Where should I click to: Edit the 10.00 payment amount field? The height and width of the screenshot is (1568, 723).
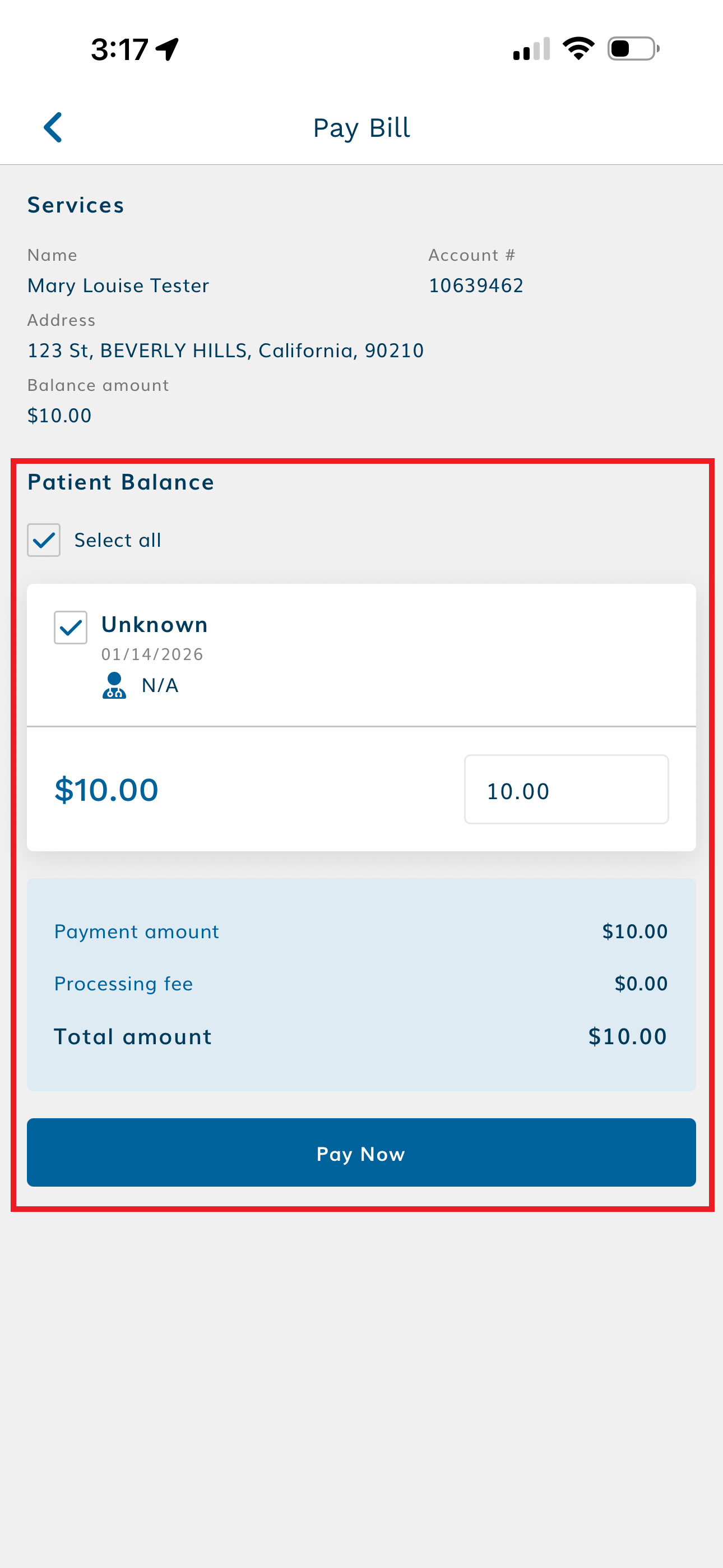coord(566,790)
